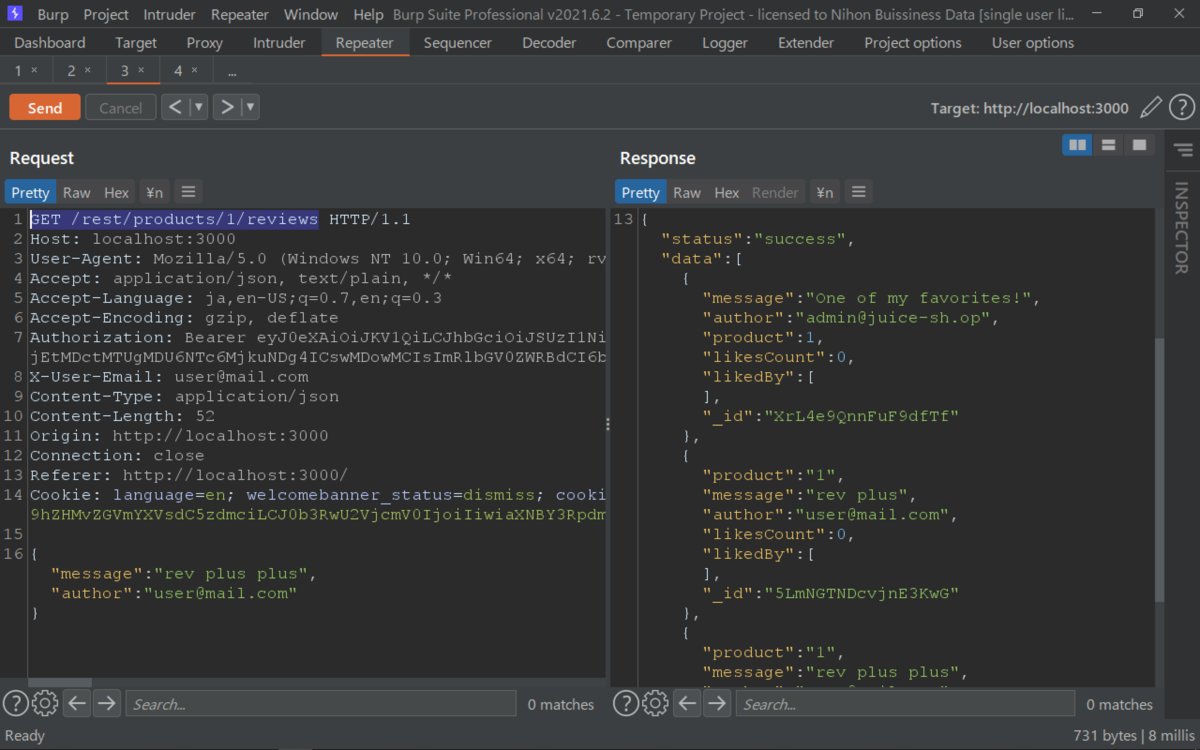This screenshot has height=750, width=1200.
Task: Jump to next match in Response search
Action: 717,703
